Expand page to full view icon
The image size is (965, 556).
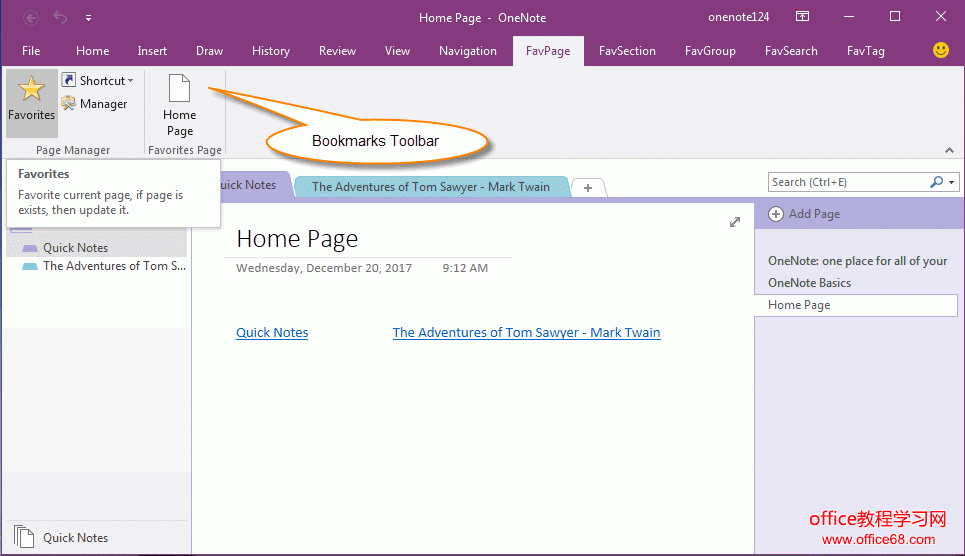(735, 222)
